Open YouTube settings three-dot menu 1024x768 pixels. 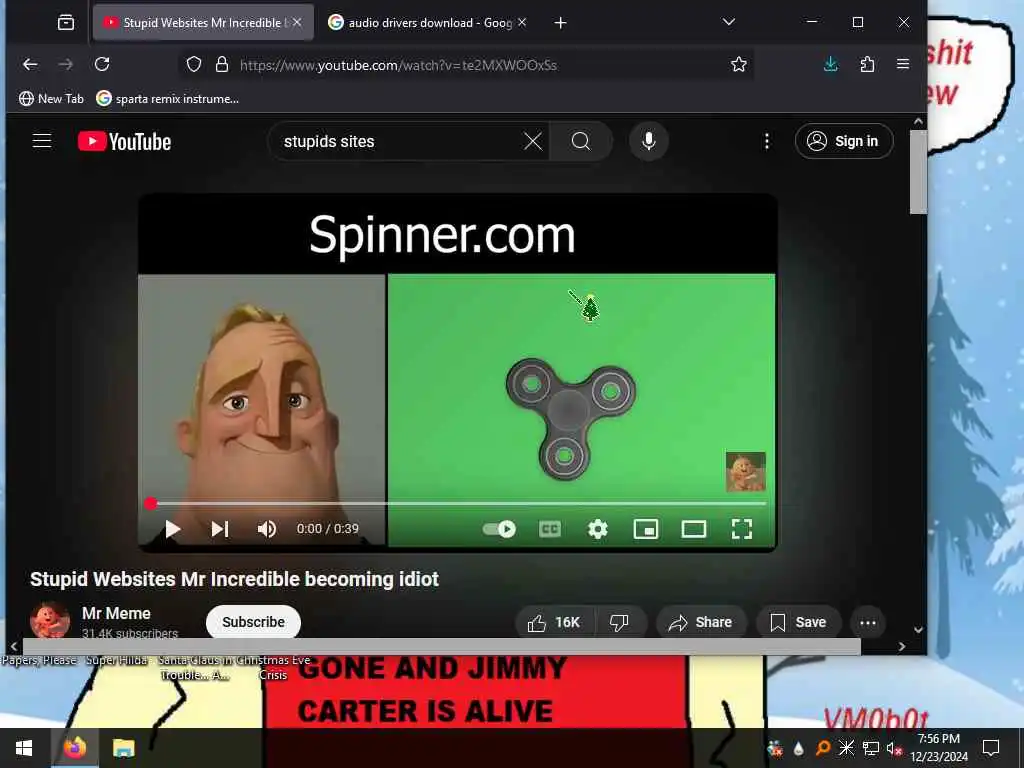pos(767,141)
